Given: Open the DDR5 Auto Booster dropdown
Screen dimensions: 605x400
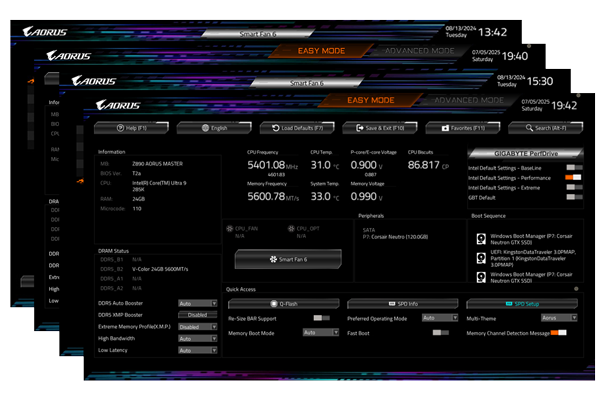Looking at the screenshot, I should coord(198,304).
